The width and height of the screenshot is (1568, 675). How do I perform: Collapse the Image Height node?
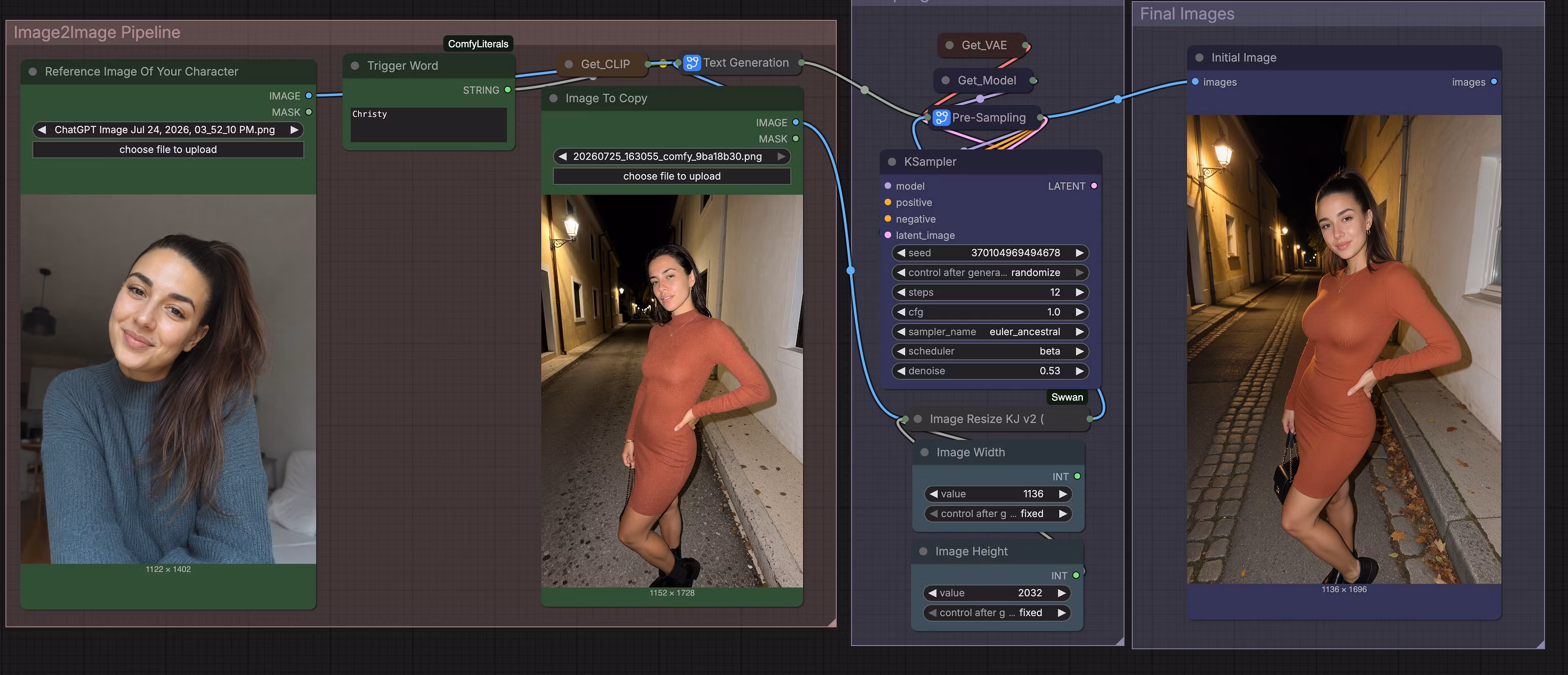pyautogui.click(x=923, y=551)
